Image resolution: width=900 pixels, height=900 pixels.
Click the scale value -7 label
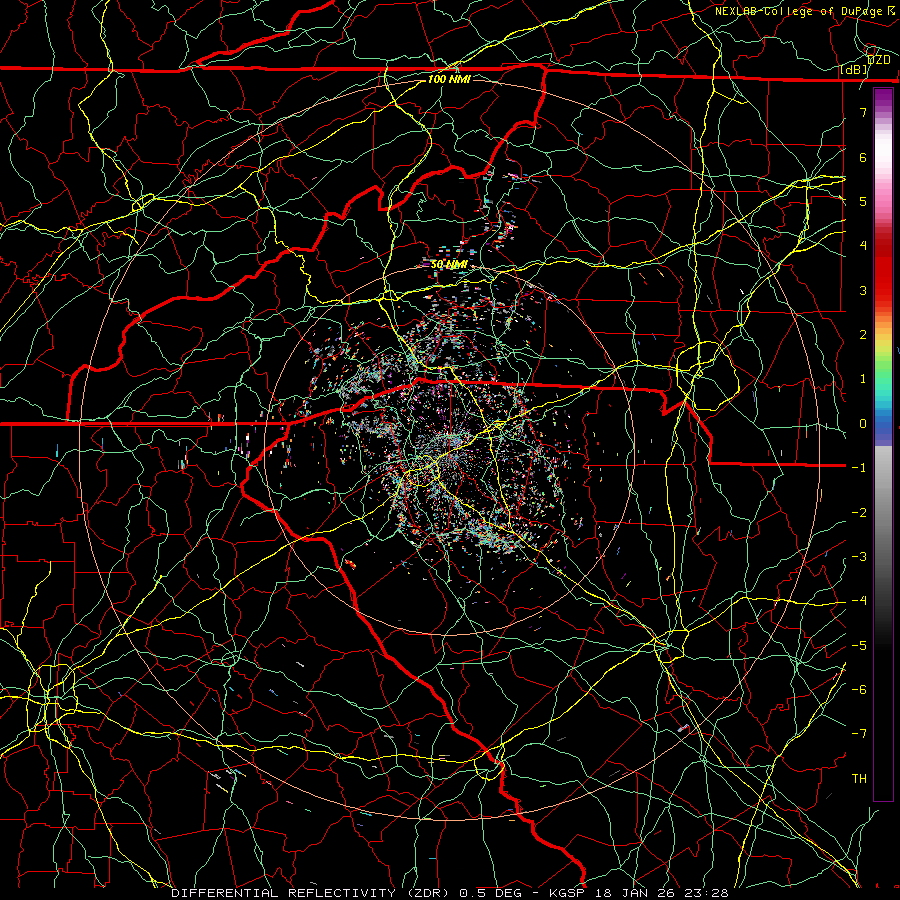pos(859,734)
